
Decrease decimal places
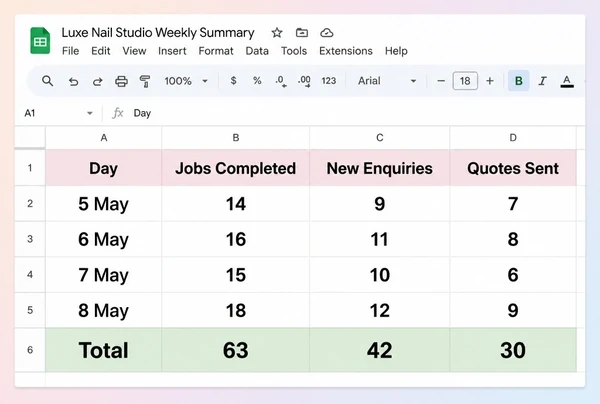tap(280, 81)
